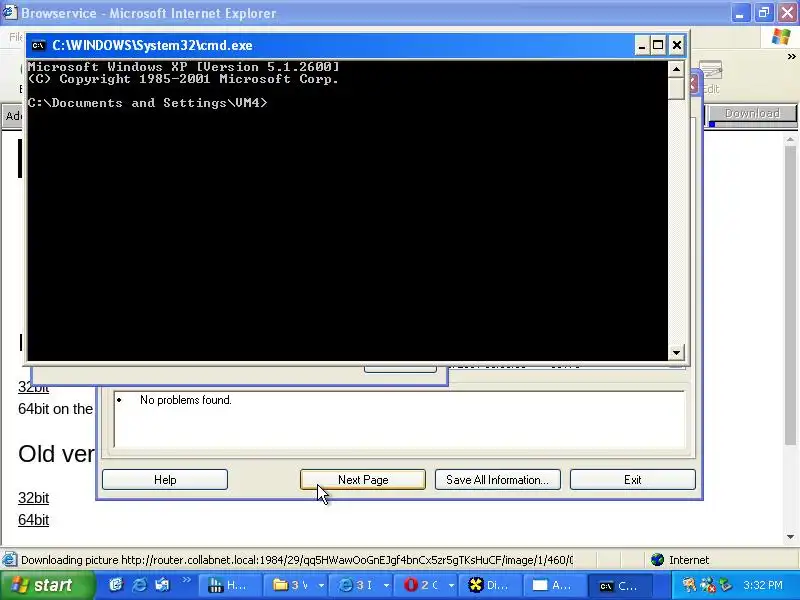Maximize the cmd.exe window
The width and height of the screenshot is (800, 600).
[x=658, y=45]
